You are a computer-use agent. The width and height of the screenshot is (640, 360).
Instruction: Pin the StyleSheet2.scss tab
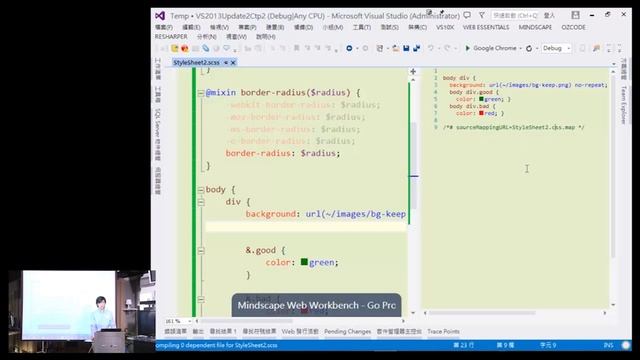click(x=226, y=62)
